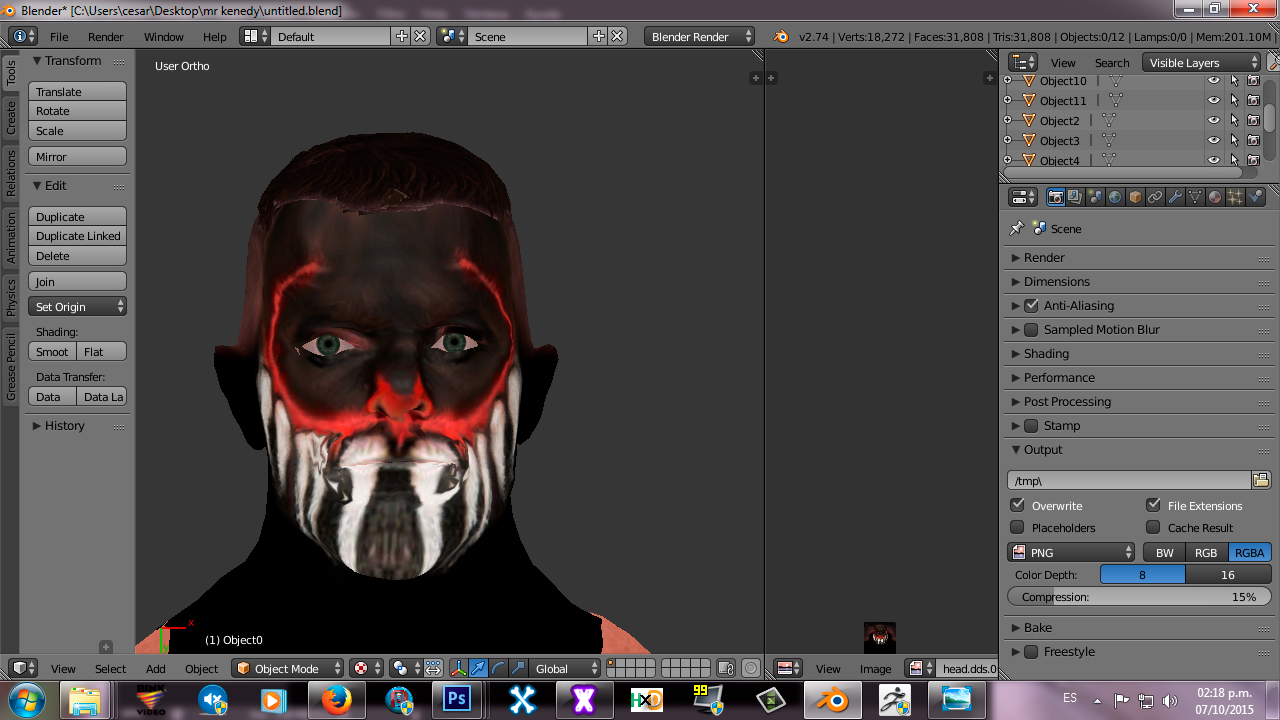Enable the Sampled Motion Blur checkbox

coord(1031,329)
